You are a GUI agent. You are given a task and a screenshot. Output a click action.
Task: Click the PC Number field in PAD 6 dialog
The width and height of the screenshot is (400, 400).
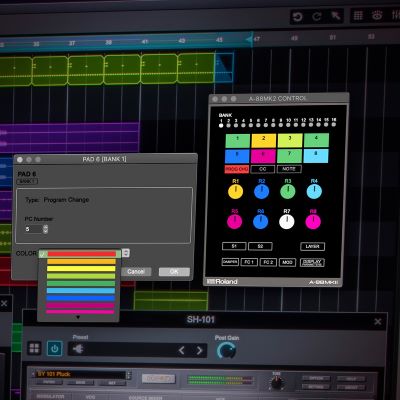tap(33, 229)
